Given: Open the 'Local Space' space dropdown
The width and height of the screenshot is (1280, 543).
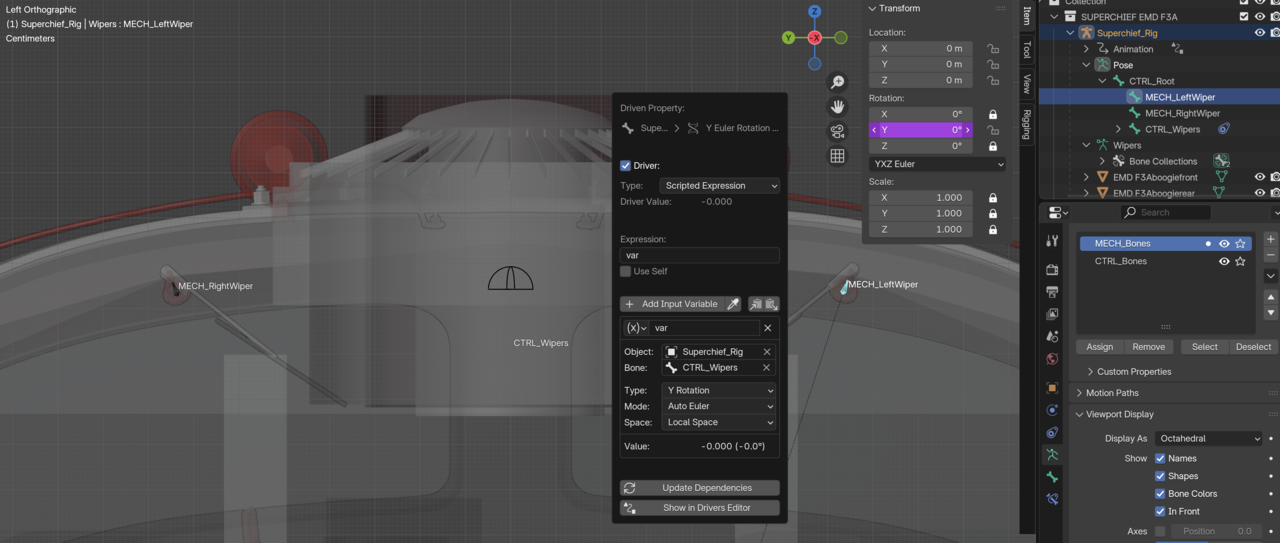Looking at the screenshot, I should 719,423.
